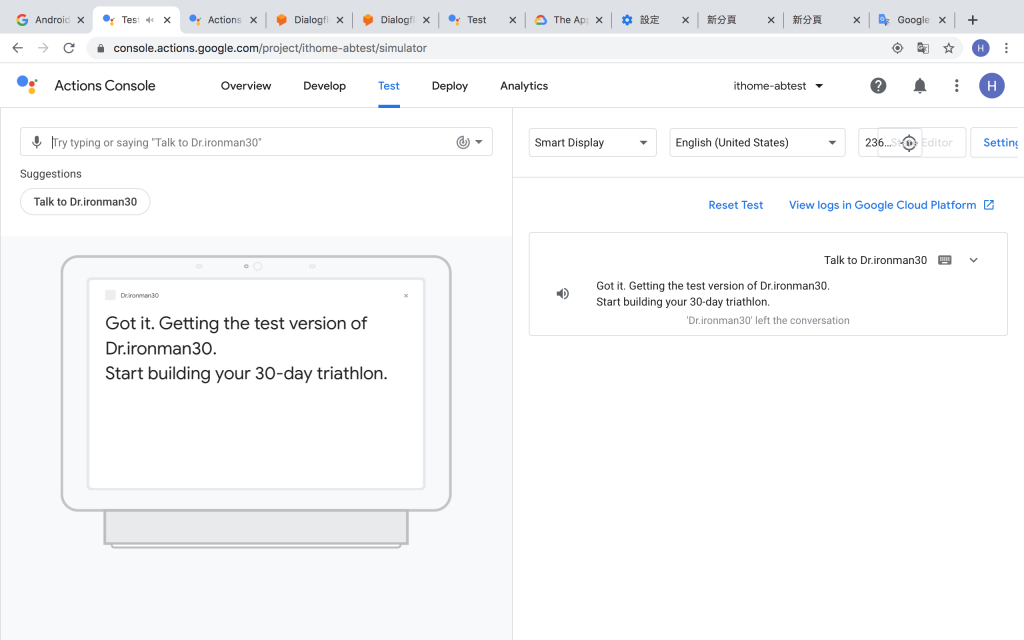Close the Android browser tab
Screen dimensions: 1024x640
click(x=80, y=20)
